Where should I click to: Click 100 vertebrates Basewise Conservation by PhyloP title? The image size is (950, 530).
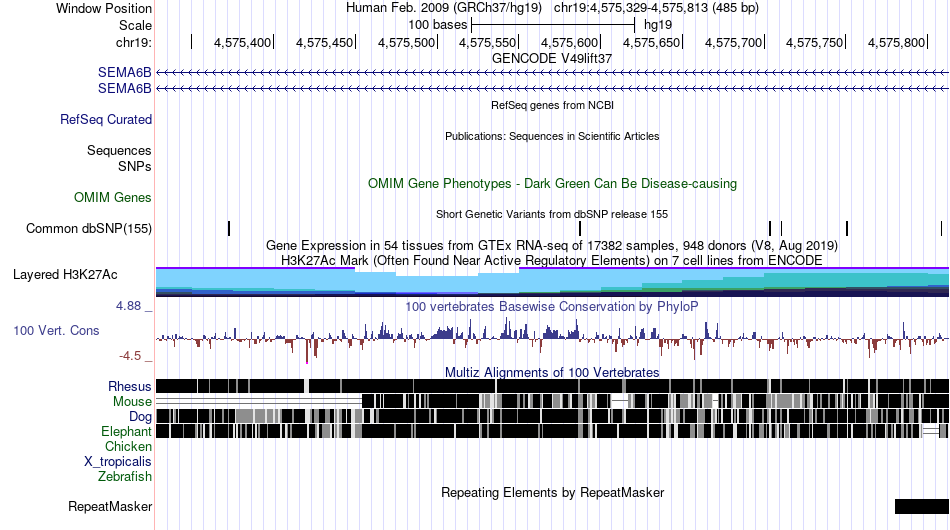552,306
